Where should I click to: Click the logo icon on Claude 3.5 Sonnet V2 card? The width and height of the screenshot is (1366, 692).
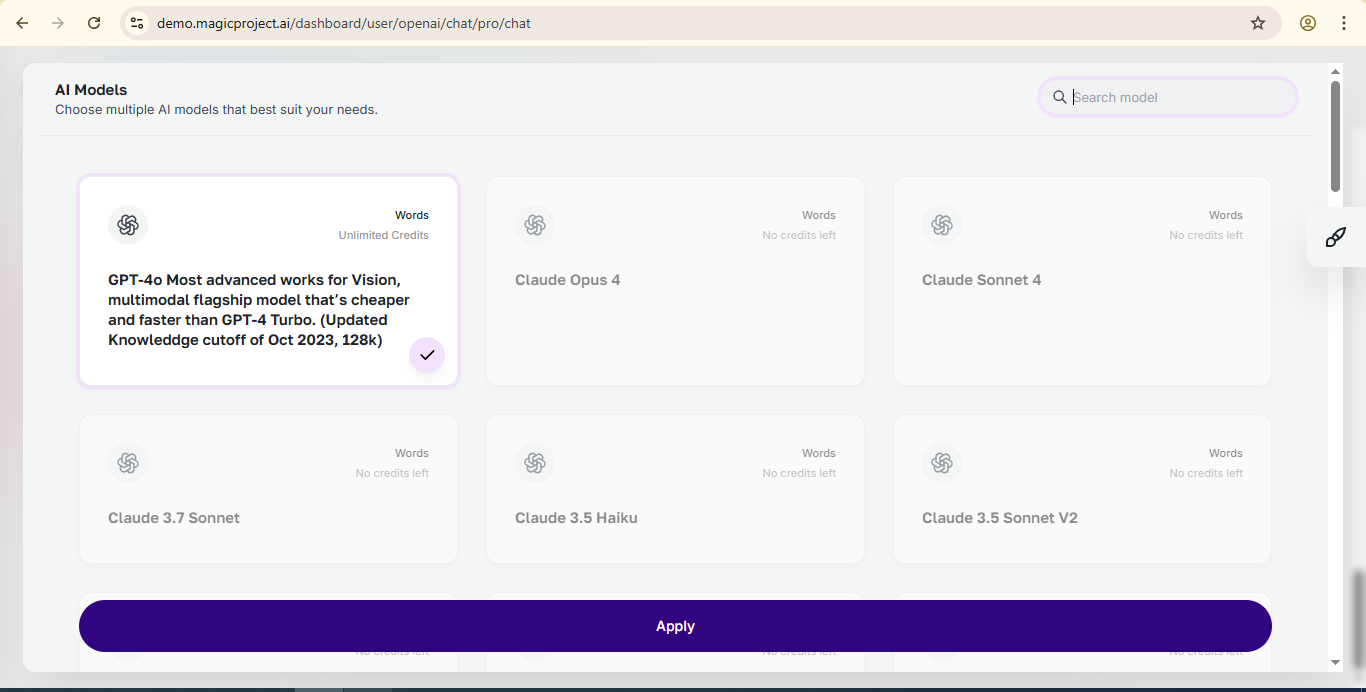[942, 463]
